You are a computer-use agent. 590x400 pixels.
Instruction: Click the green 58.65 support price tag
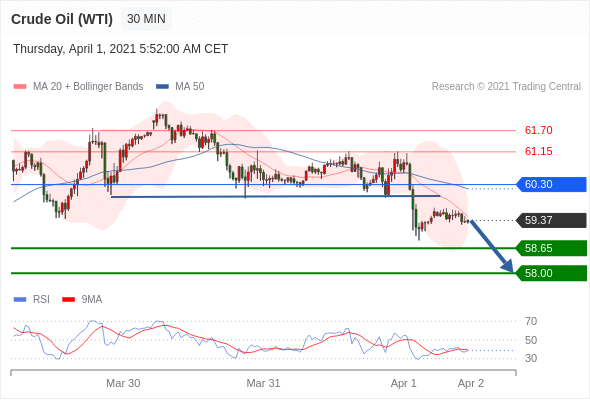point(552,248)
